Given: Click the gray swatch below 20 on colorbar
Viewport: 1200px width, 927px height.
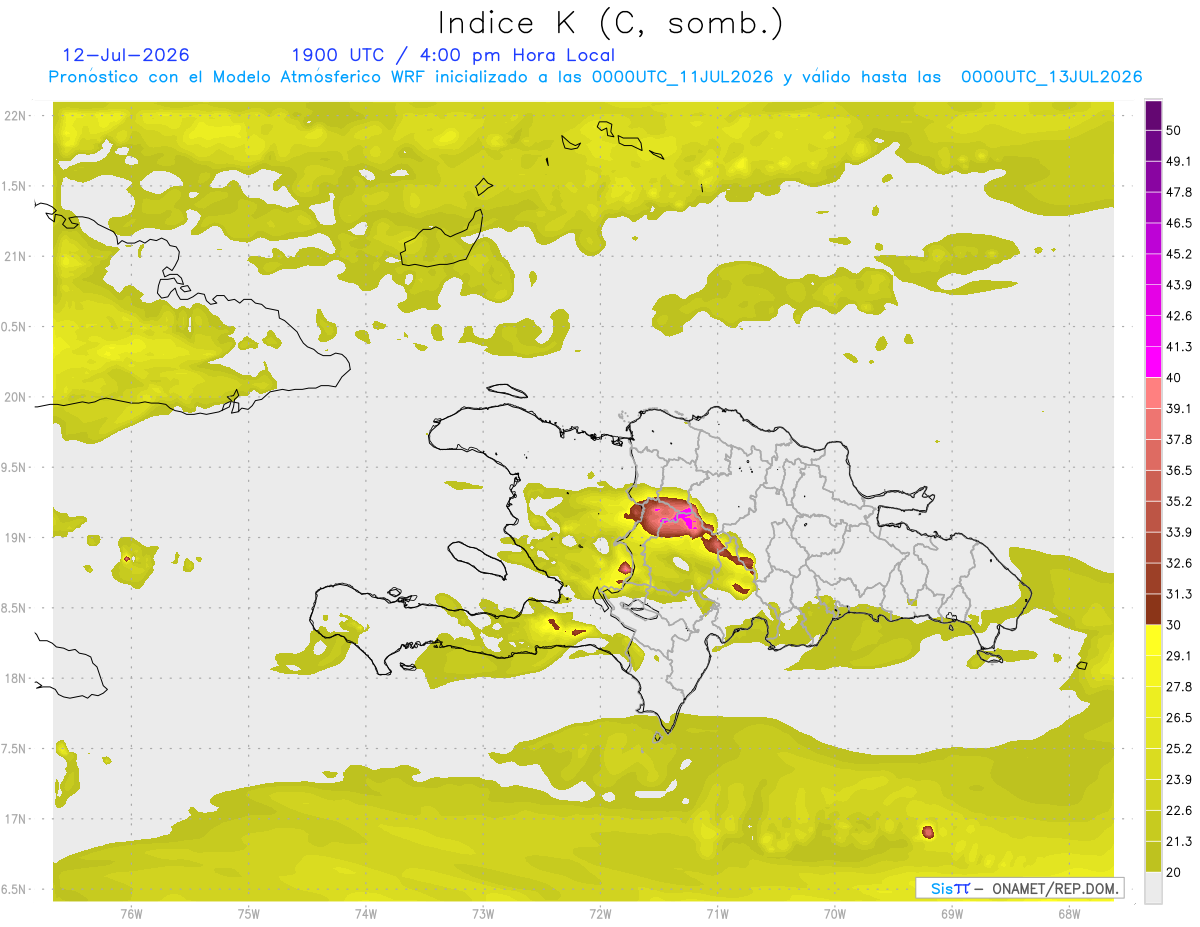Looking at the screenshot, I should tap(1153, 888).
